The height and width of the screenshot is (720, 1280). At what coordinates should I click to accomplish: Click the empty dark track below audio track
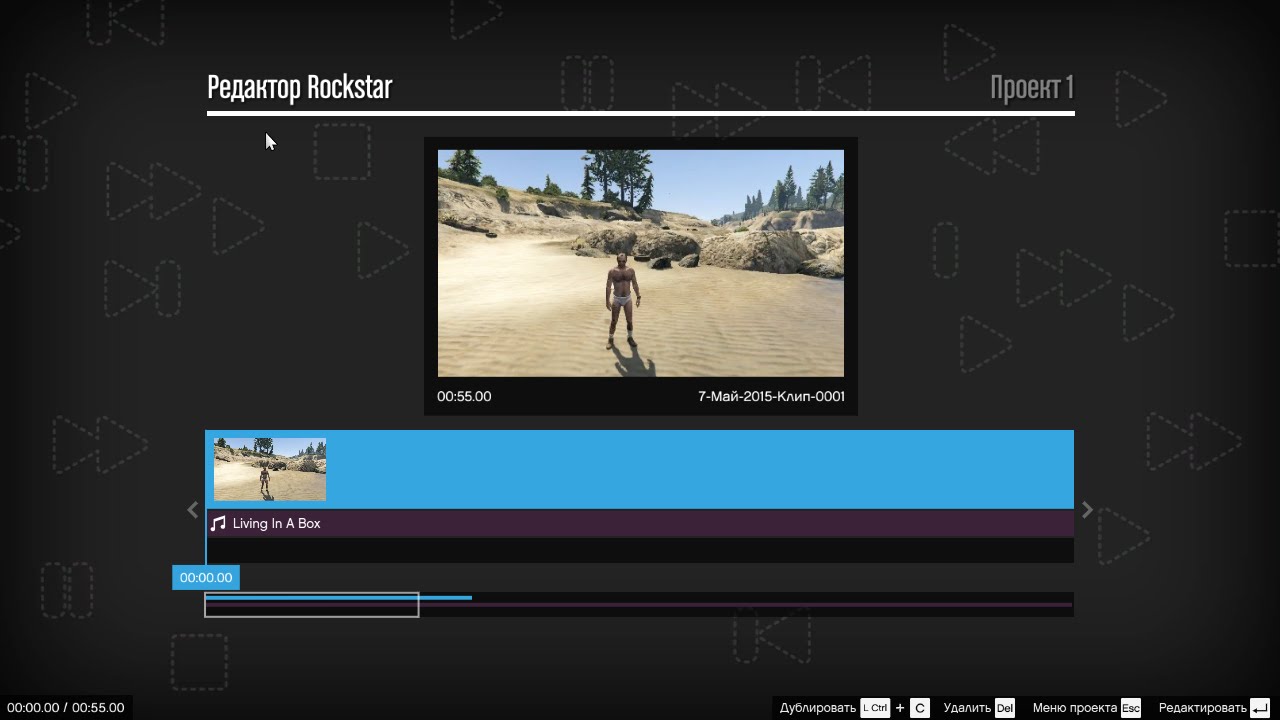point(640,550)
